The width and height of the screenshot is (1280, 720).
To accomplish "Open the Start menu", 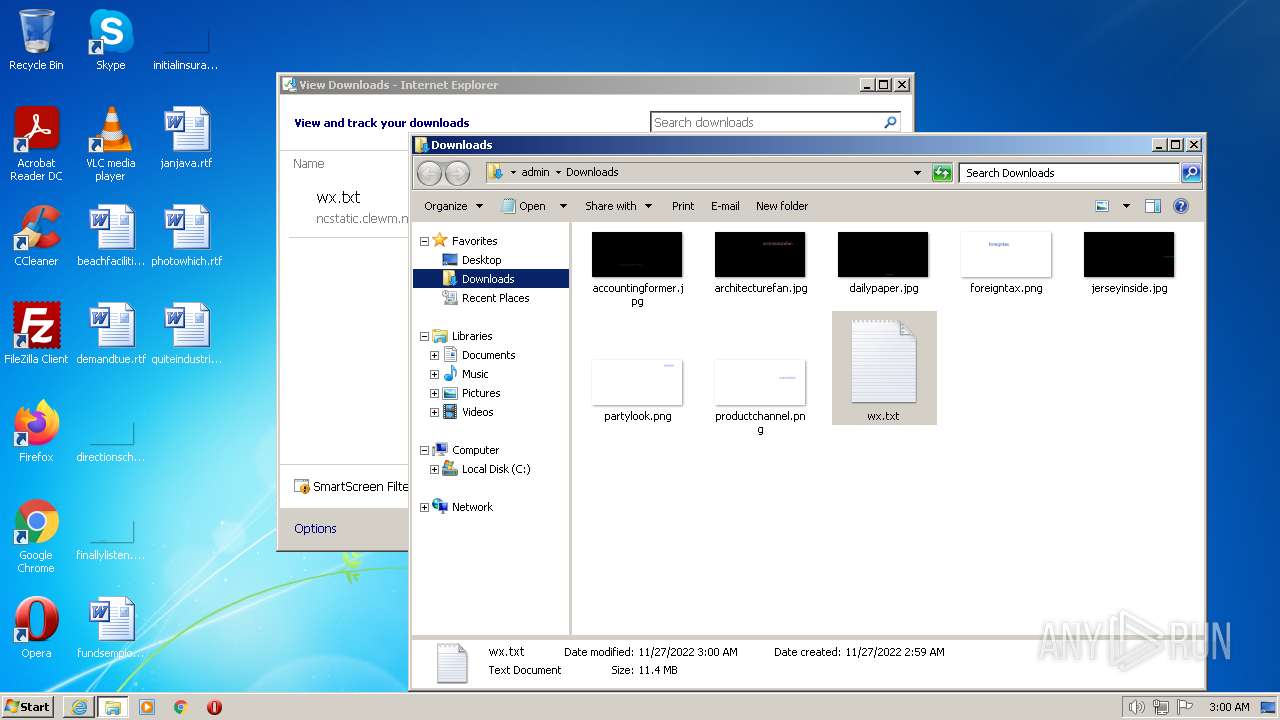I will click(28, 707).
